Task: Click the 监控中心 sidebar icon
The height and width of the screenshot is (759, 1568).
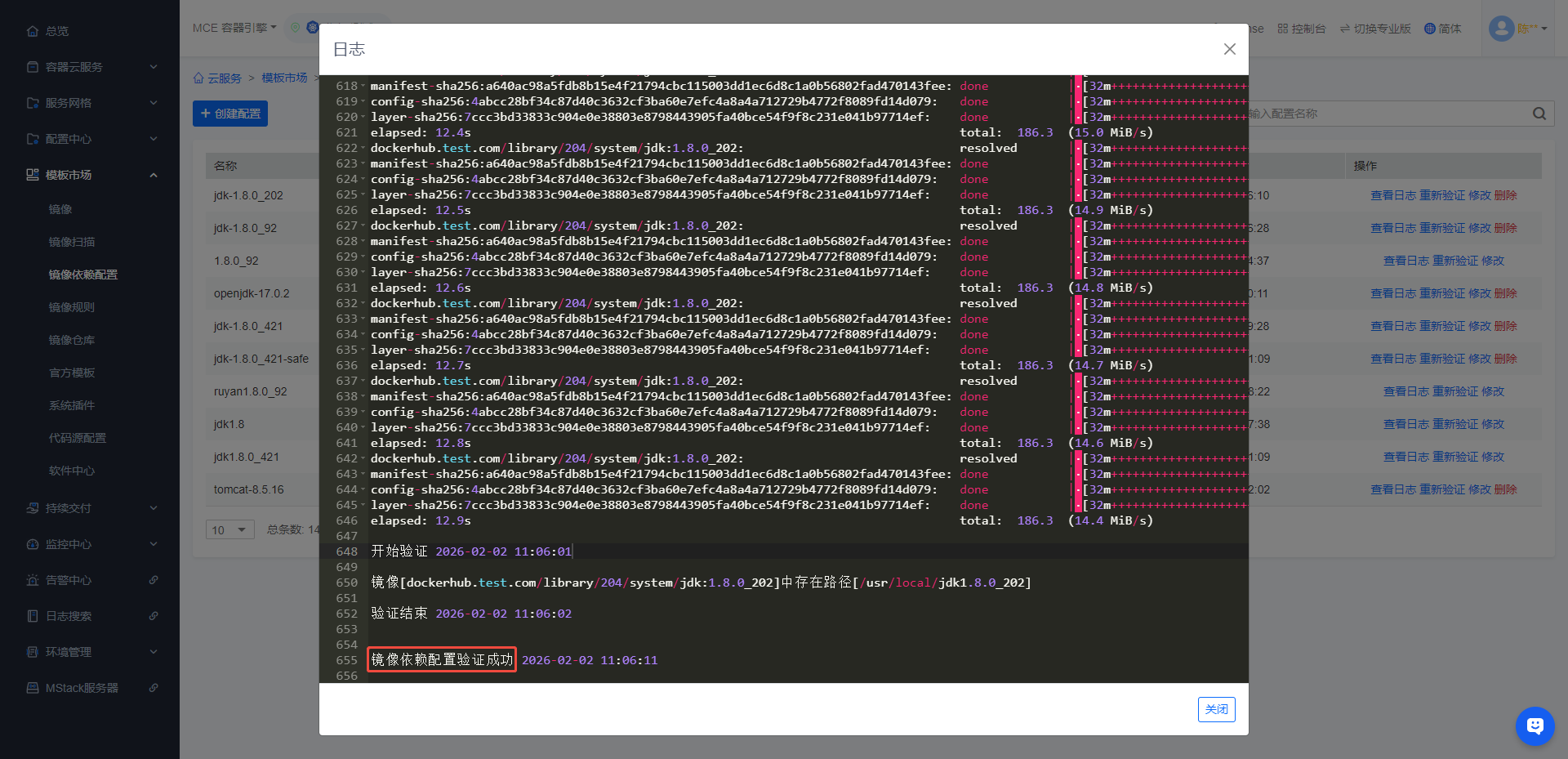Action: 33,544
